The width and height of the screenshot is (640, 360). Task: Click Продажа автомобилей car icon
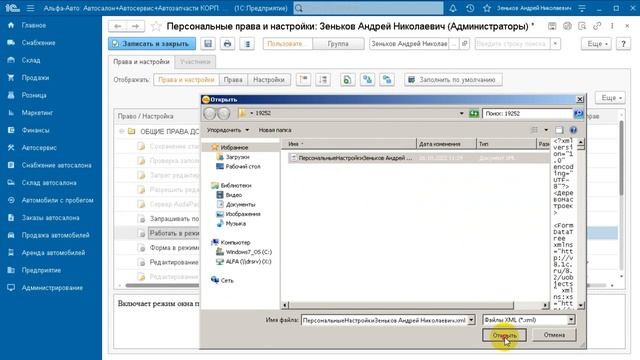(x=11, y=236)
